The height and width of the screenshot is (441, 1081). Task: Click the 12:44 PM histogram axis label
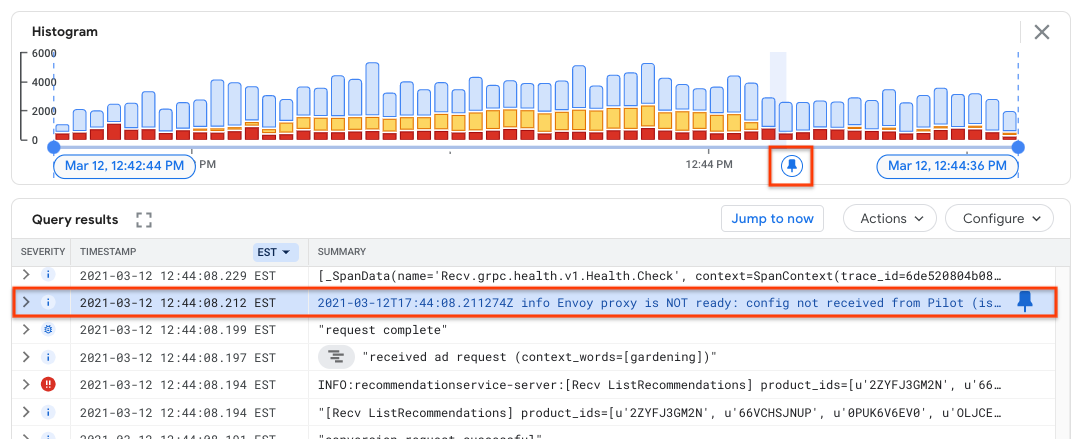click(x=709, y=165)
